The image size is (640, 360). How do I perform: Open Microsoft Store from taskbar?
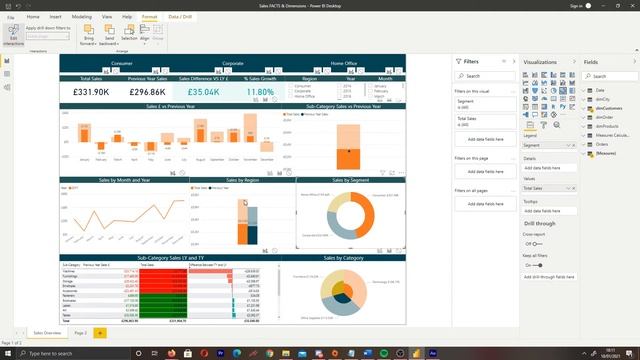(x=188, y=353)
